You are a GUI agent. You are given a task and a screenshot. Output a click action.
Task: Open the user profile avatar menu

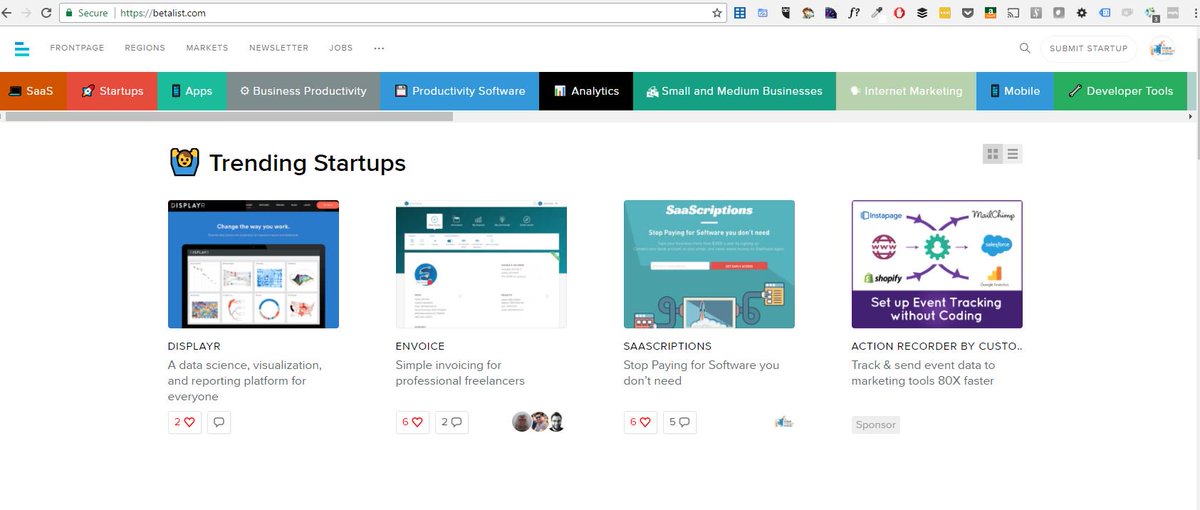(x=1162, y=48)
